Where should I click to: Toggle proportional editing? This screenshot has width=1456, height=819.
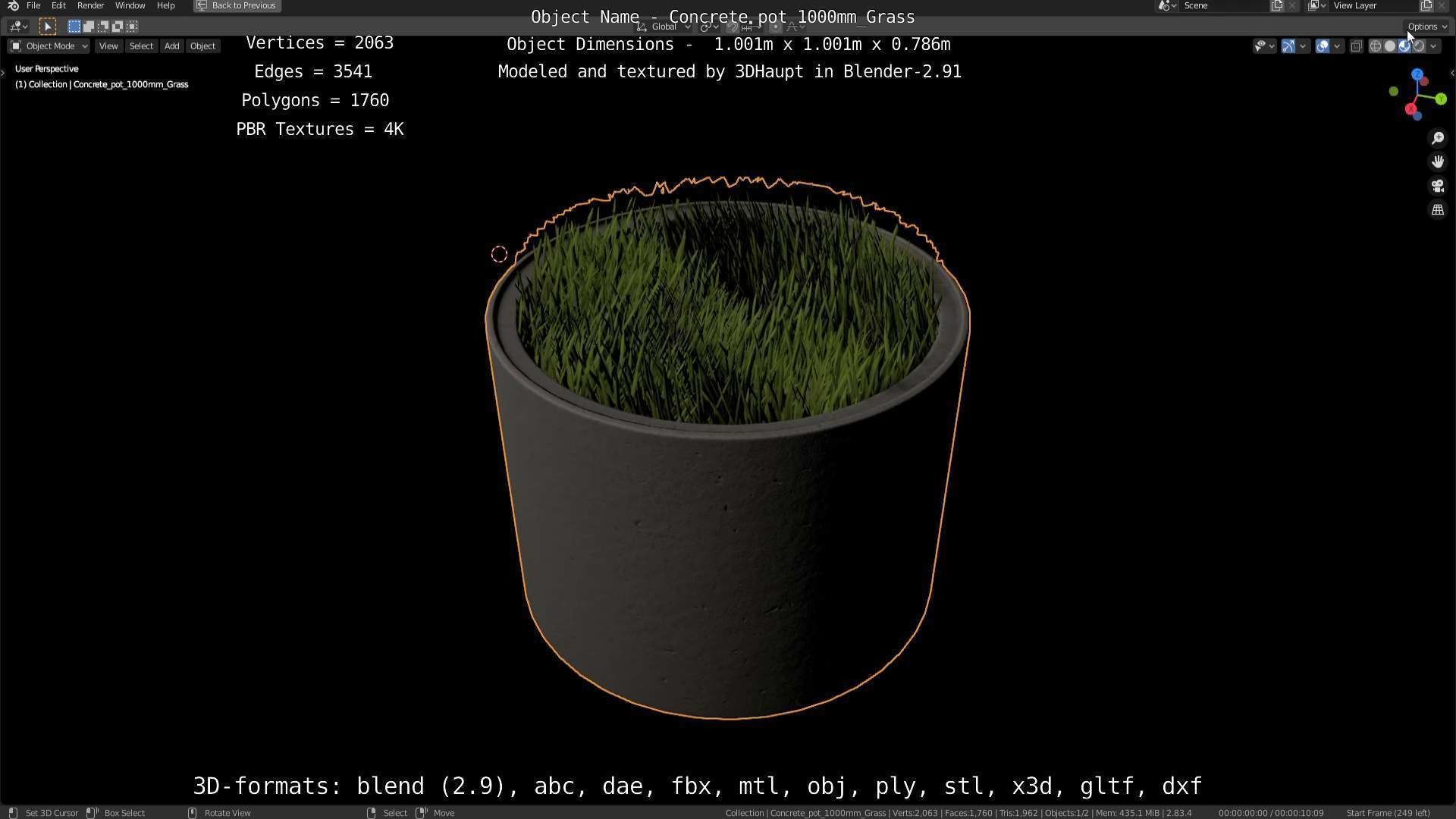pyautogui.click(x=775, y=27)
